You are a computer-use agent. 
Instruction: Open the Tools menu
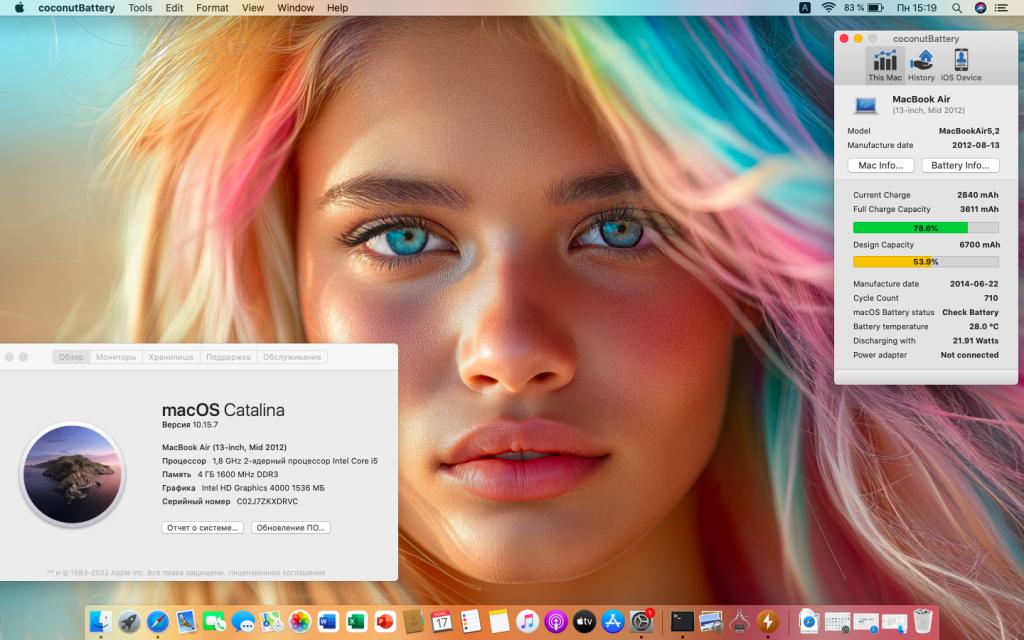click(140, 8)
